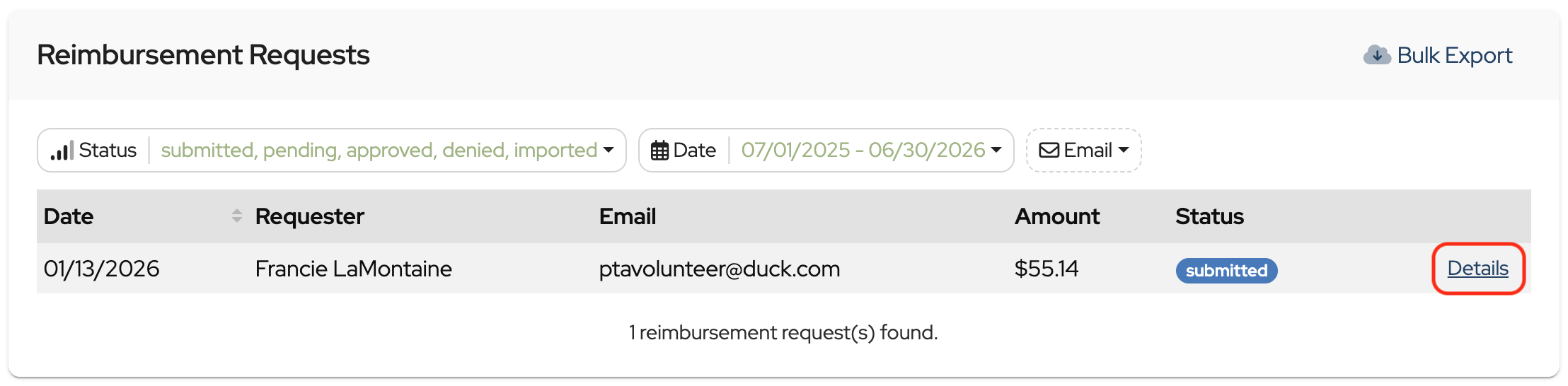
Task: Select the 07/01/2025 - 06/30/2026 date range text
Action: [863, 150]
